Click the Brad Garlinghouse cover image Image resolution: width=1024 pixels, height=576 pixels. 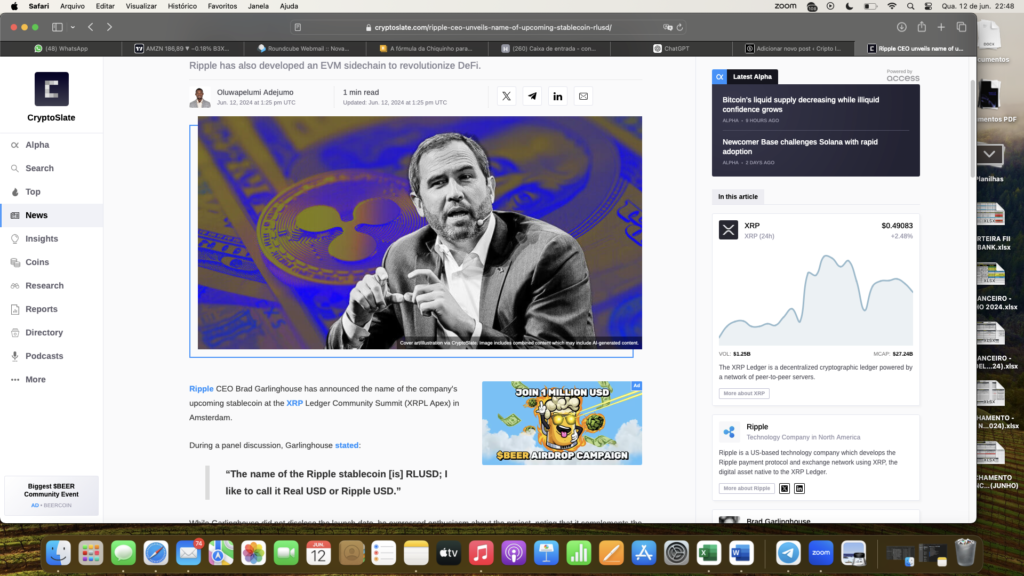[x=420, y=233]
